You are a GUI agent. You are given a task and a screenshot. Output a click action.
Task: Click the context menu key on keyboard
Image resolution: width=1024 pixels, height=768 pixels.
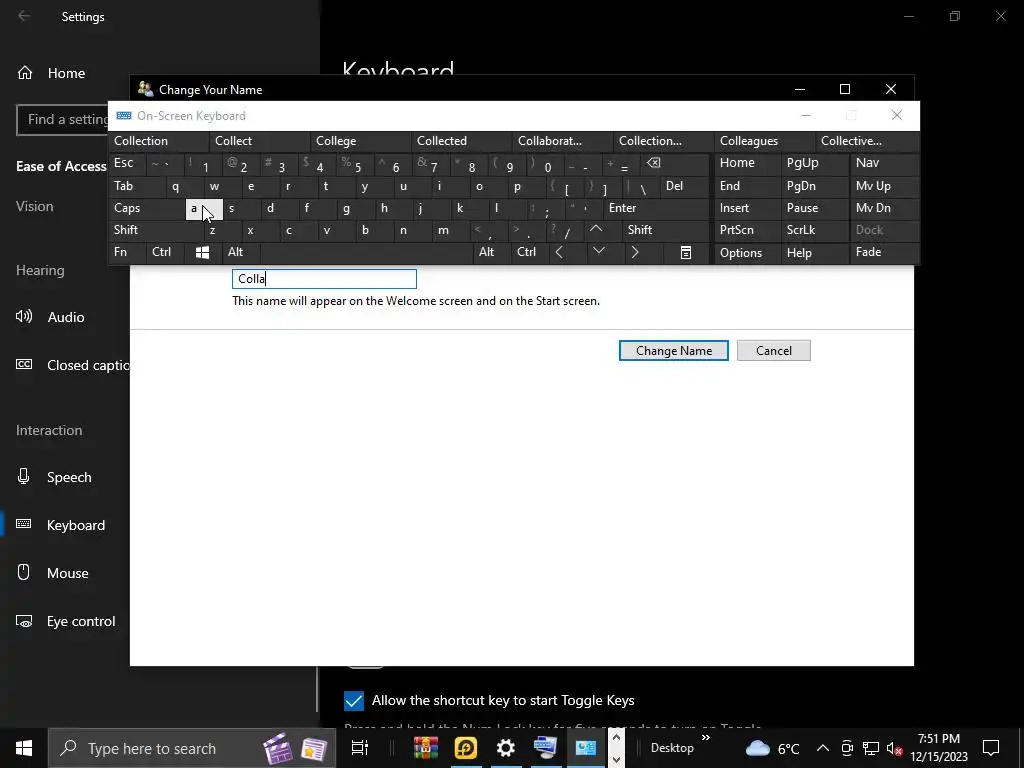685,253
